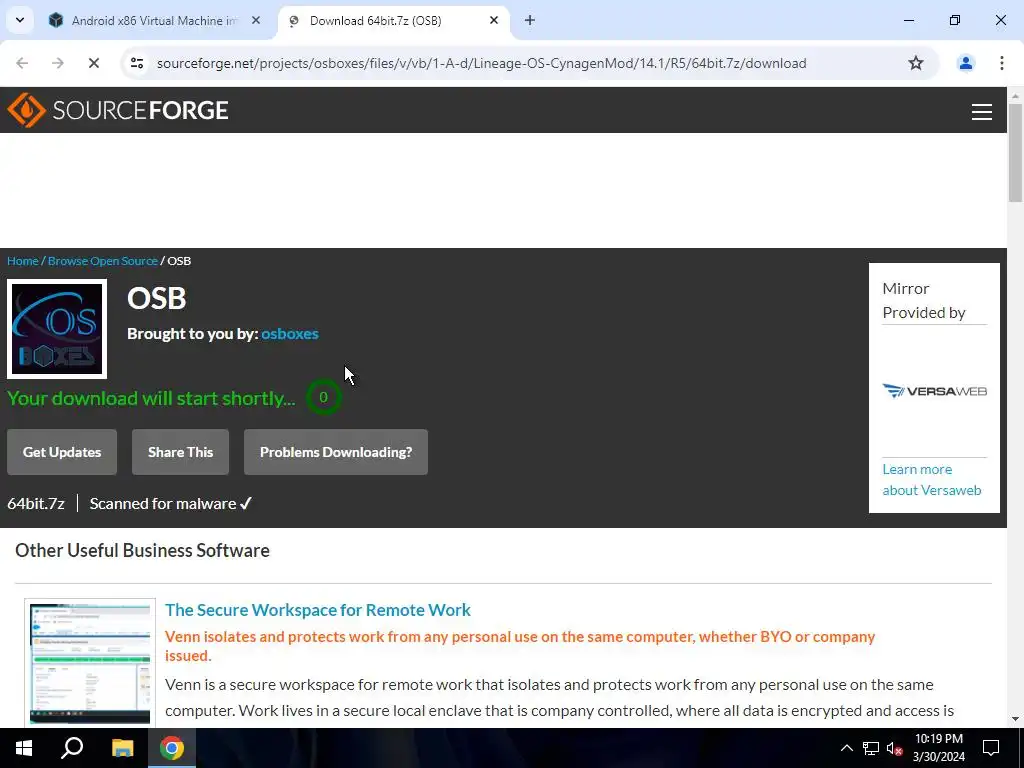Click the '64bit.7z' file name text
This screenshot has width=1024, height=768.
[36, 504]
